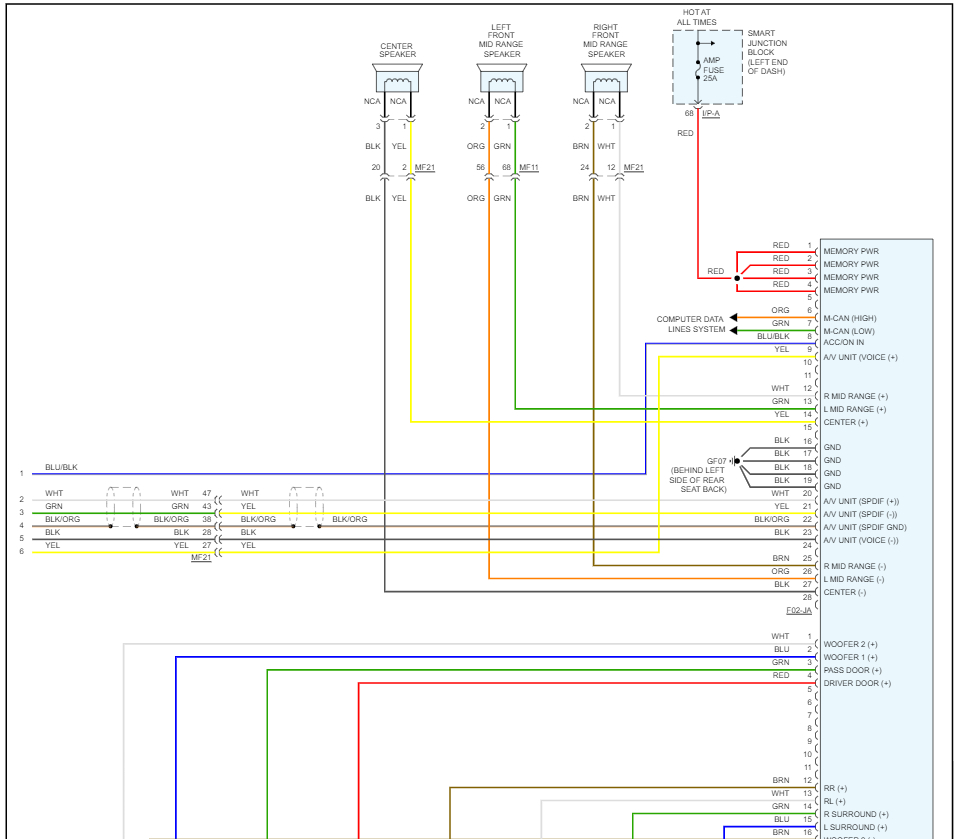The height and width of the screenshot is (839, 959).
Task: Click the I/P-A connector reference
Action: [711, 114]
